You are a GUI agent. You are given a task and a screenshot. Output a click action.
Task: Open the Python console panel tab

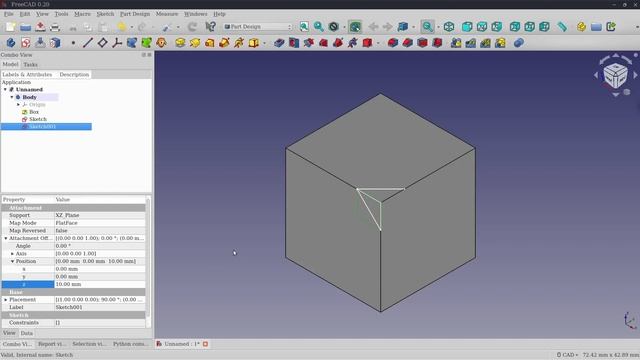(131, 344)
